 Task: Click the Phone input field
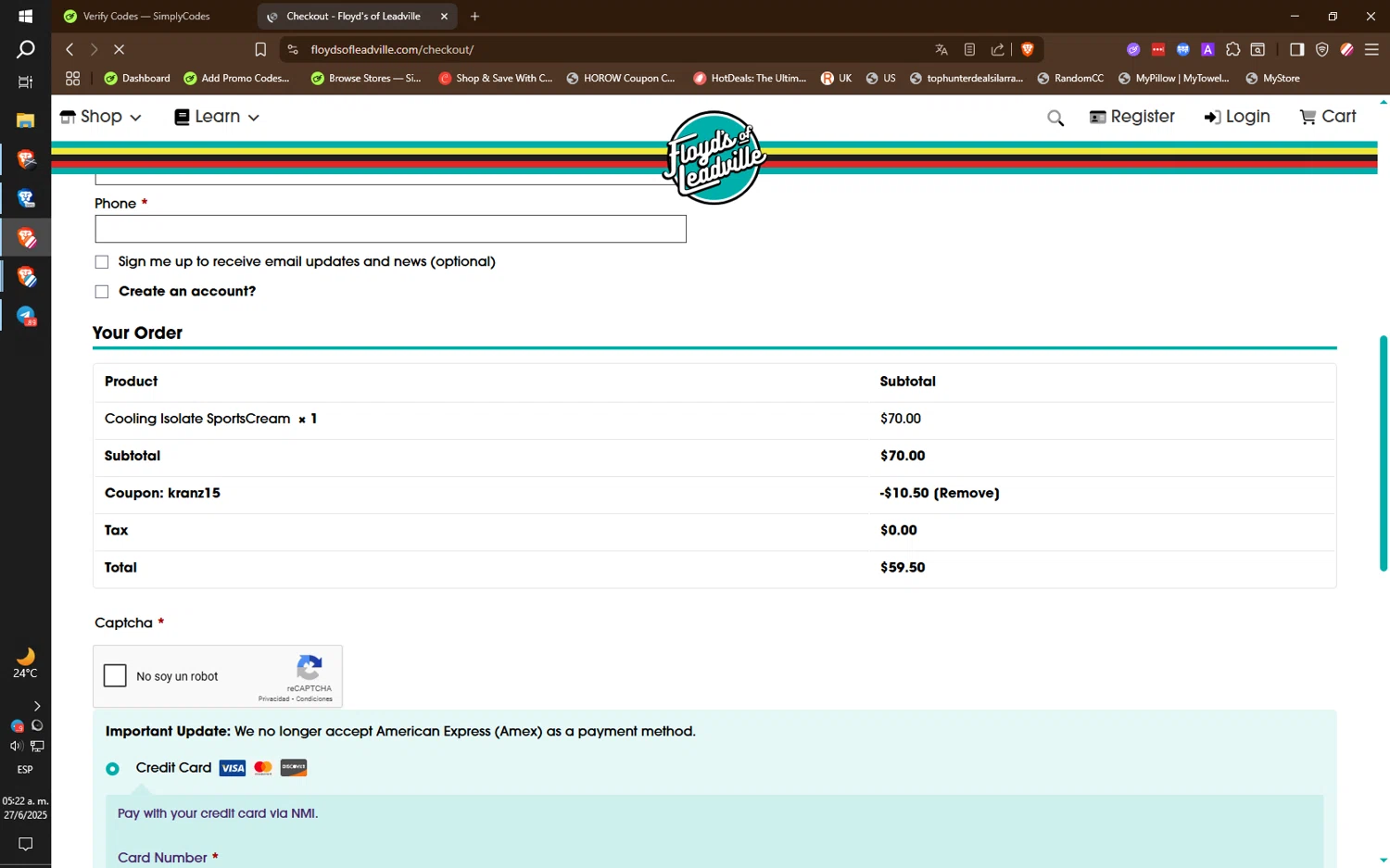390,229
